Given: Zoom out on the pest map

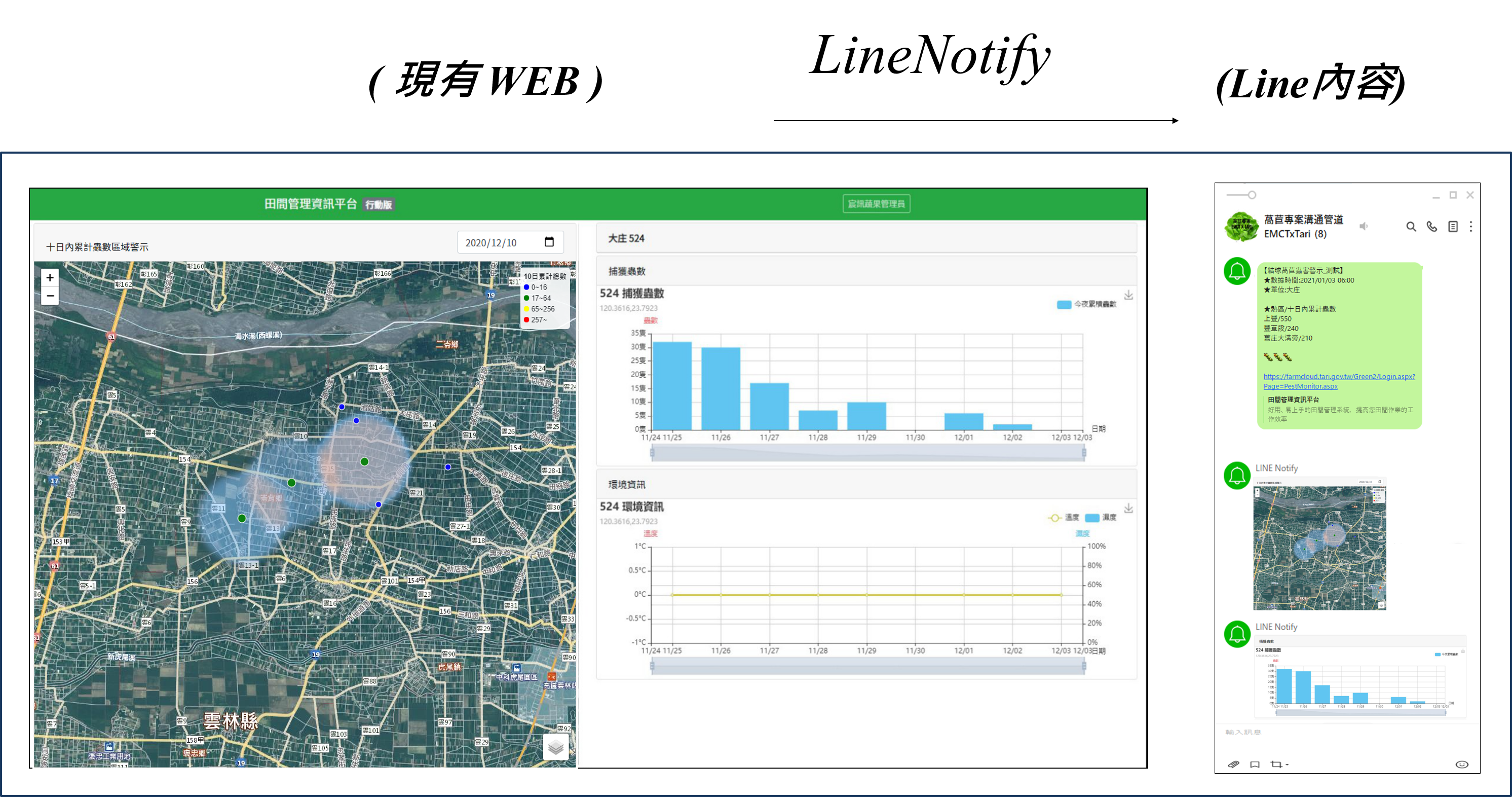Looking at the screenshot, I should pyautogui.click(x=50, y=296).
